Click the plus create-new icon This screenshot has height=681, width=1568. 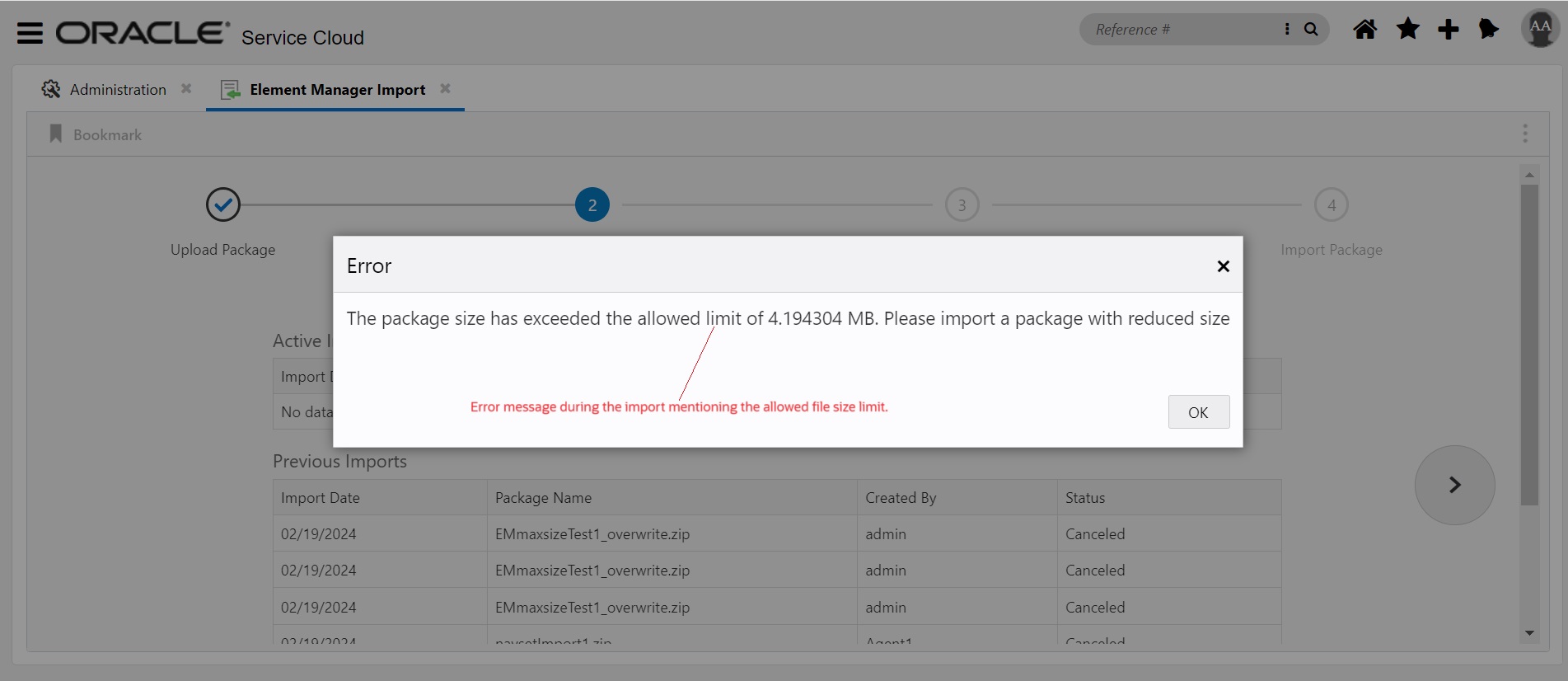(1449, 30)
